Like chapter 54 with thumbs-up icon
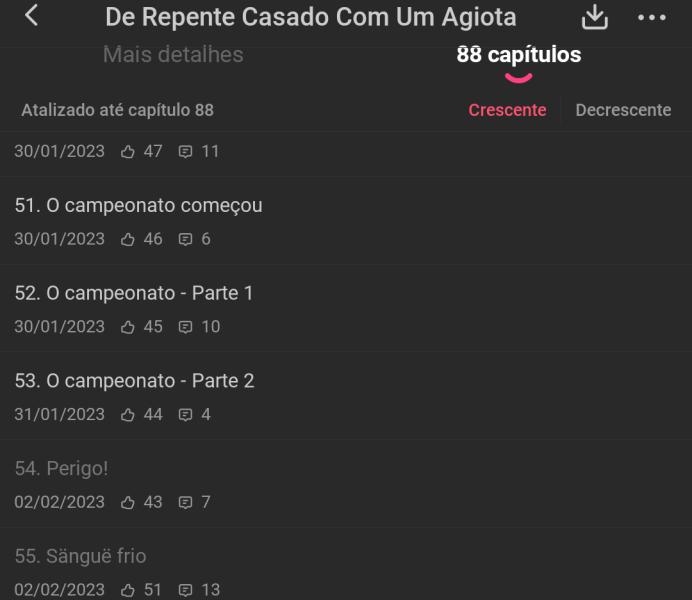 tap(127, 502)
